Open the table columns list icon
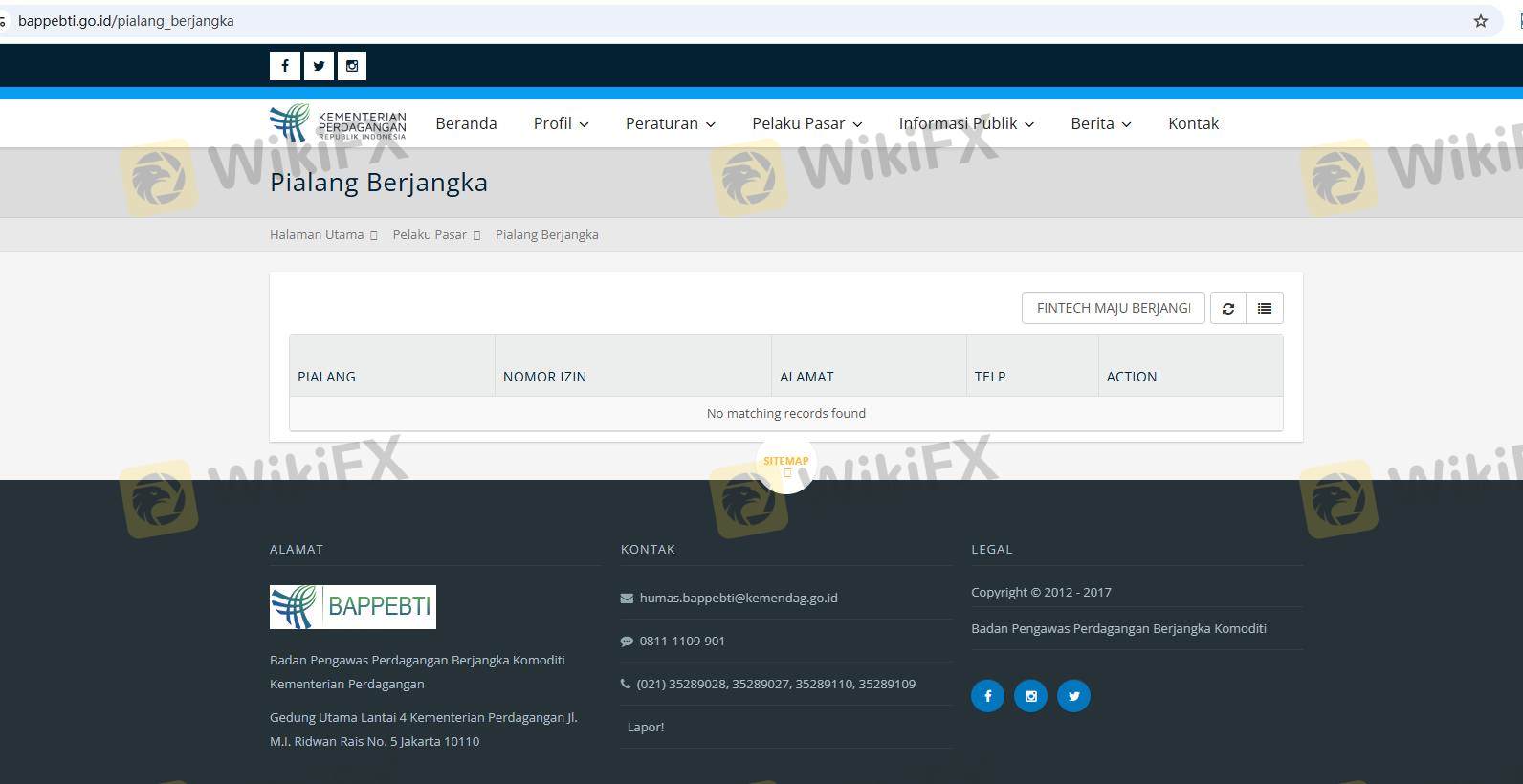This screenshot has height=784, width=1523. (x=1265, y=308)
